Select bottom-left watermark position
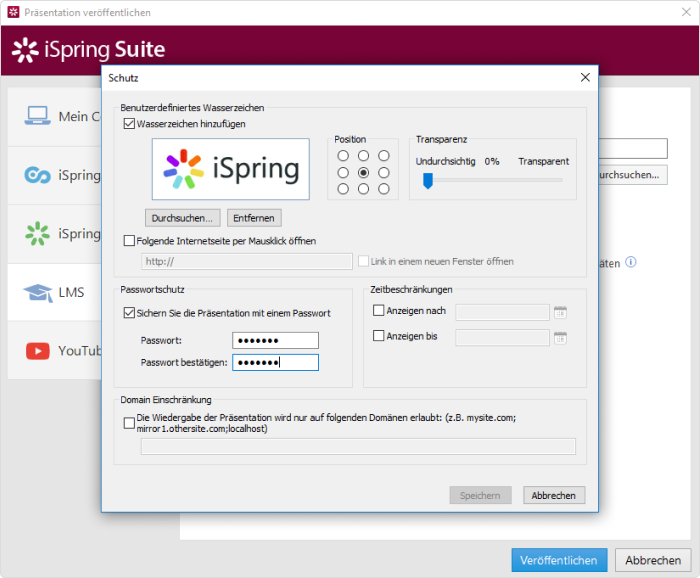700x578 pixels. point(343,189)
